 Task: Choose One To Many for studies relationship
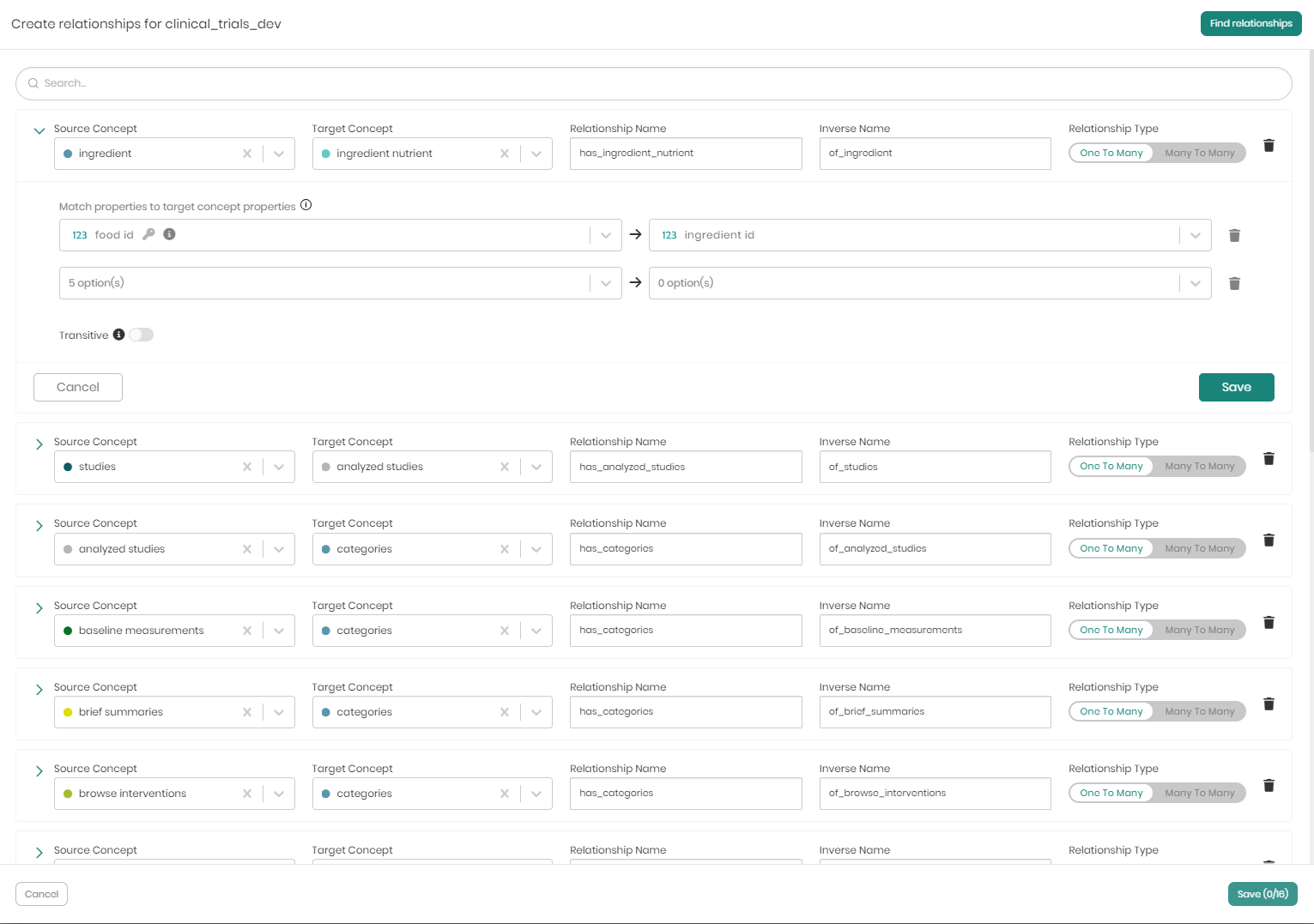click(1111, 466)
